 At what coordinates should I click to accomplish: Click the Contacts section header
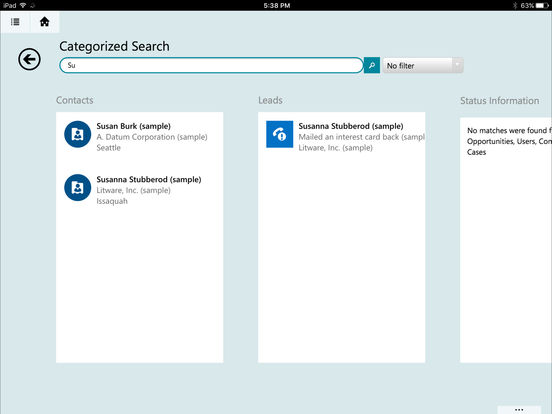(75, 100)
